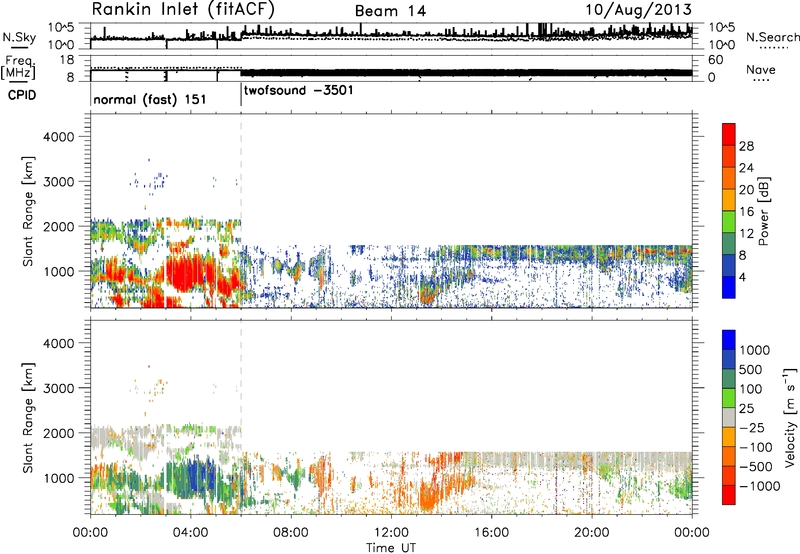Screen dimensions: 800x554
Task: Click the "18" label on frequency axis
Action: point(67,60)
